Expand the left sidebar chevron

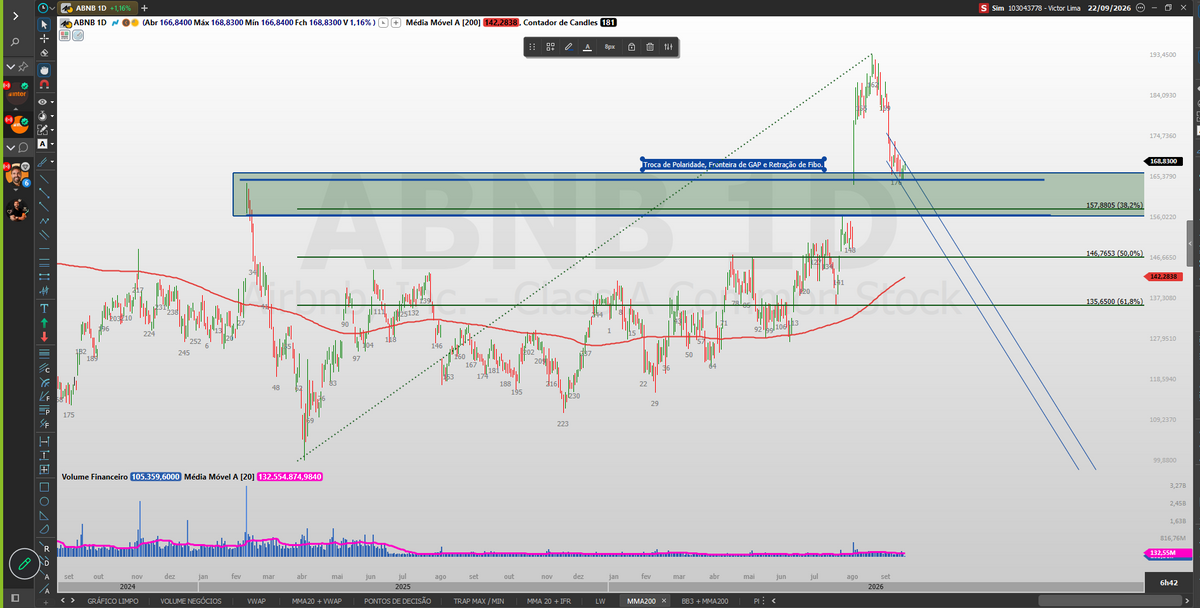point(15,16)
